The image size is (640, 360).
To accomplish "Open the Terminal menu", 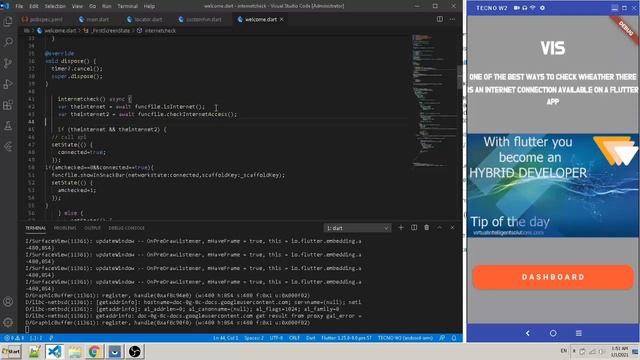I will click(x=127, y=6).
